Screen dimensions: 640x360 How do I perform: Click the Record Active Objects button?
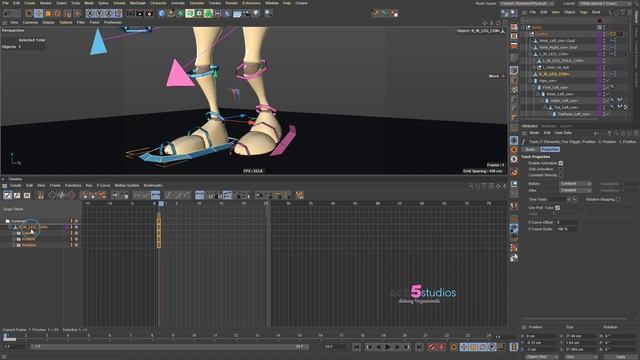432,347
